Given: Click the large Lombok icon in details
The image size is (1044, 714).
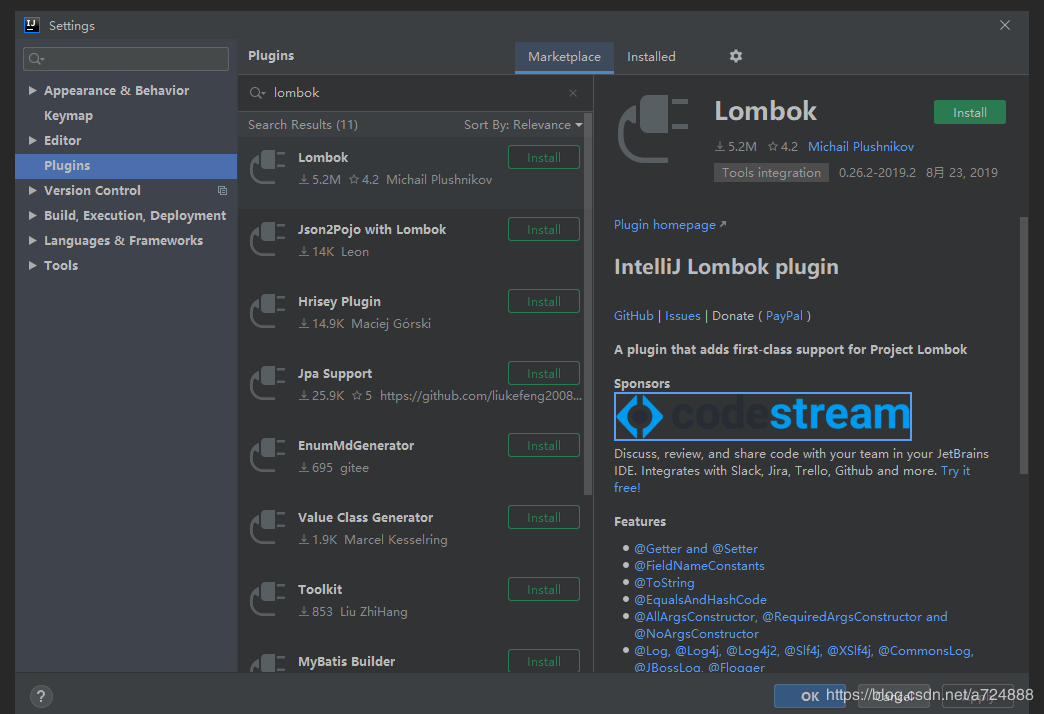Looking at the screenshot, I should click(x=653, y=129).
